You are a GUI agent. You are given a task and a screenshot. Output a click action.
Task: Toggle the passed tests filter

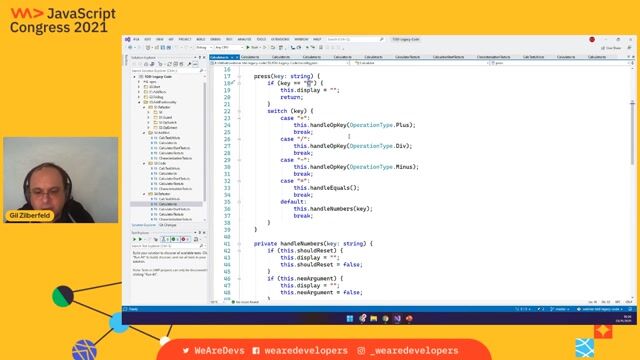pyautogui.click(x=175, y=240)
